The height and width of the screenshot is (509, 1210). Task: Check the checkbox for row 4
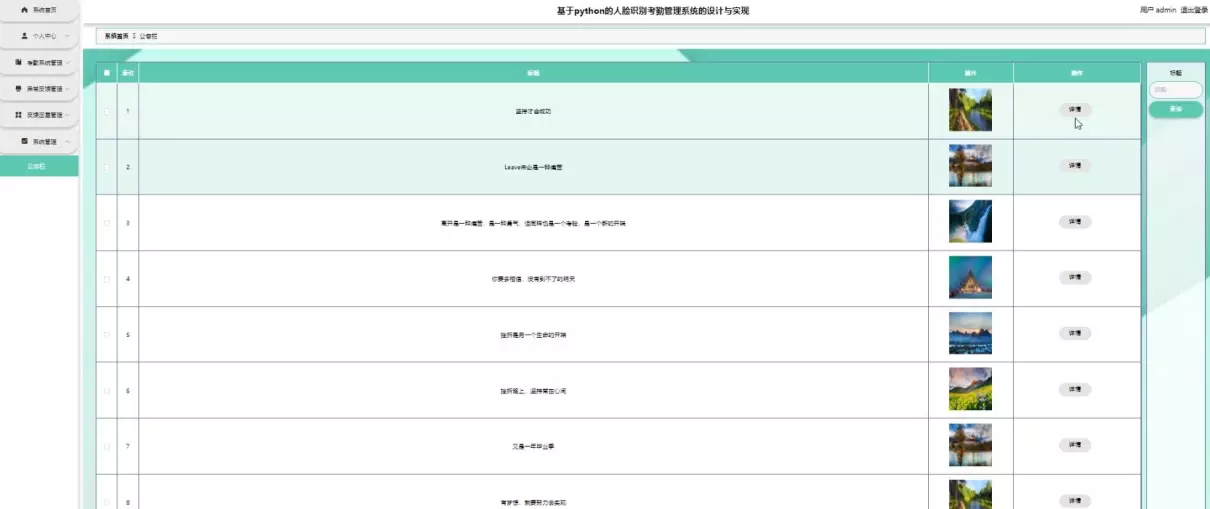[107, 278]
